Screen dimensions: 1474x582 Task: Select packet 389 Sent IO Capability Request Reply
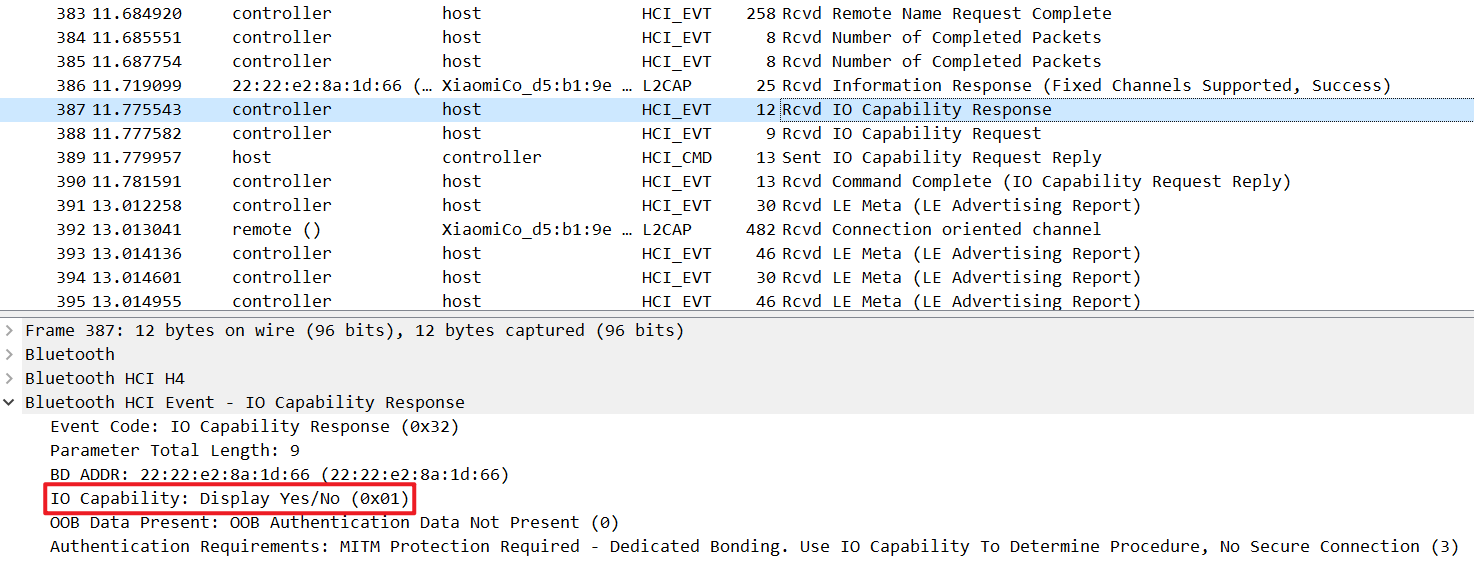[x=737, y=158]
